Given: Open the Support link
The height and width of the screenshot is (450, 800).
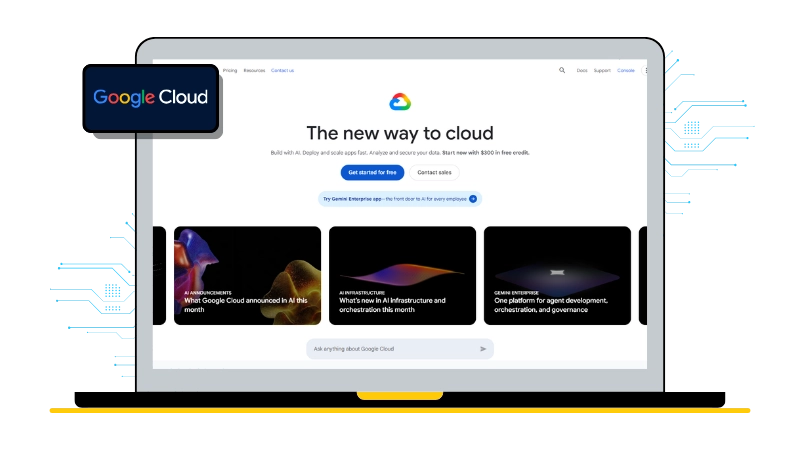Looking at the screenshot, I should pos(602,70).
